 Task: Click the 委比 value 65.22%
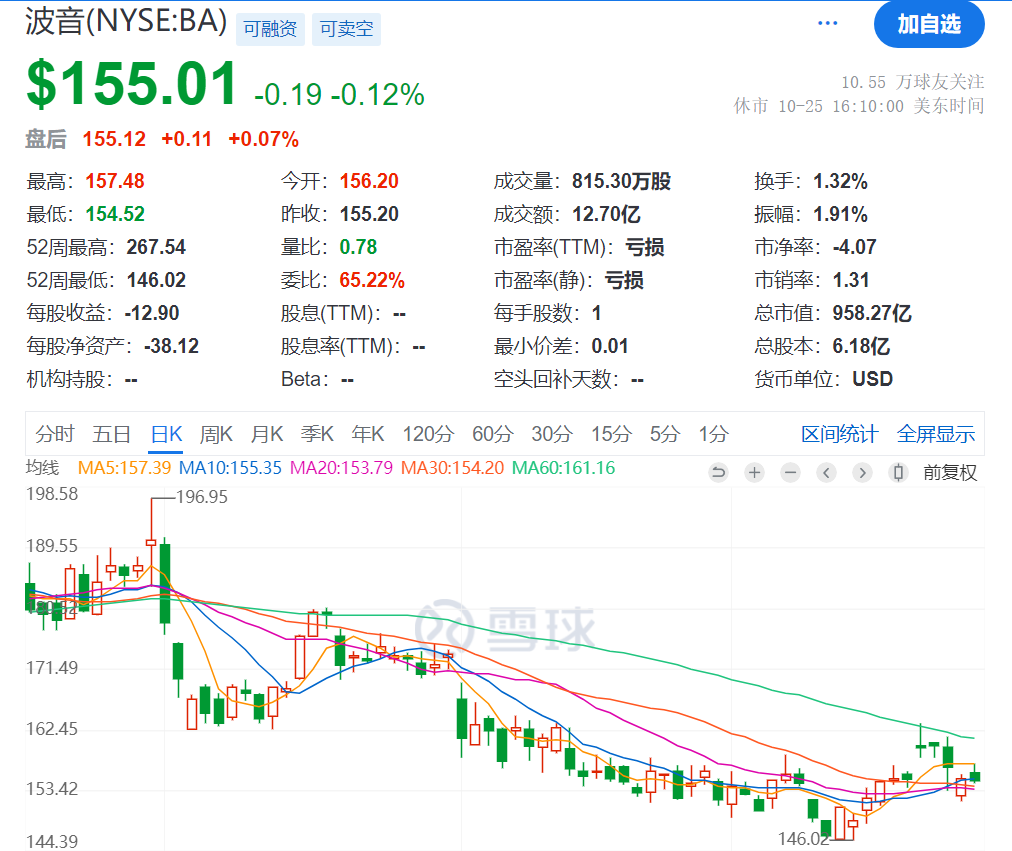tap(372, 280)
